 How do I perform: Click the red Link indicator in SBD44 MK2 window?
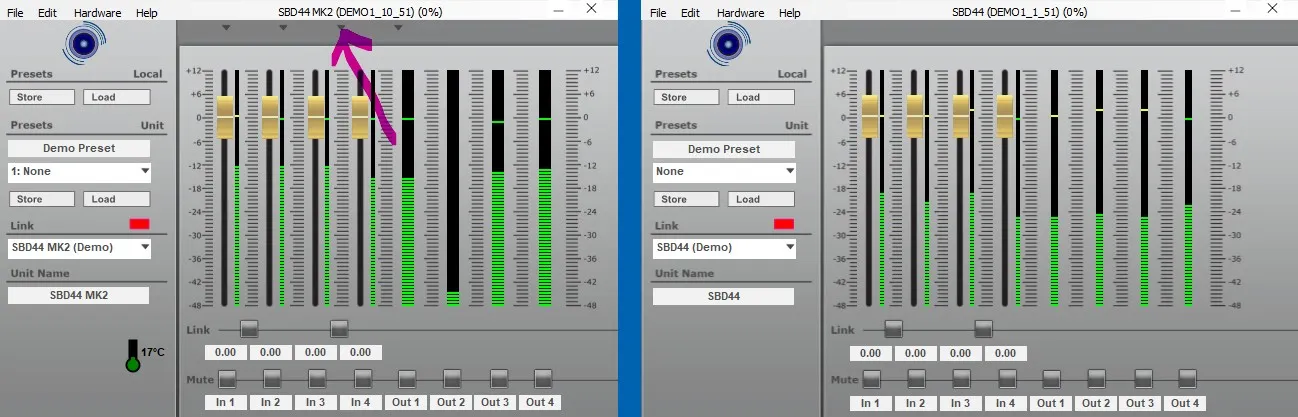[x=139, y=223]
